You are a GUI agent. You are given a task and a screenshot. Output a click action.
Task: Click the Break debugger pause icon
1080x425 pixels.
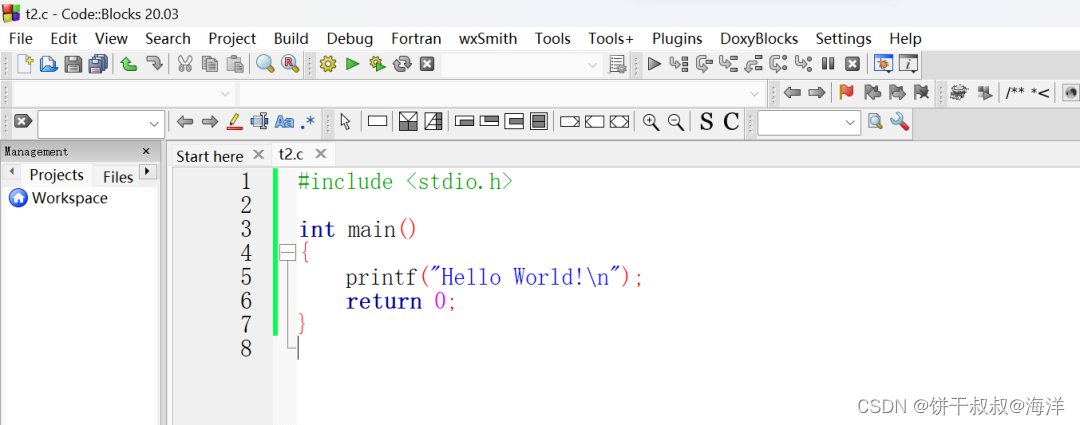pyautogui.click(x=828, y=64)
